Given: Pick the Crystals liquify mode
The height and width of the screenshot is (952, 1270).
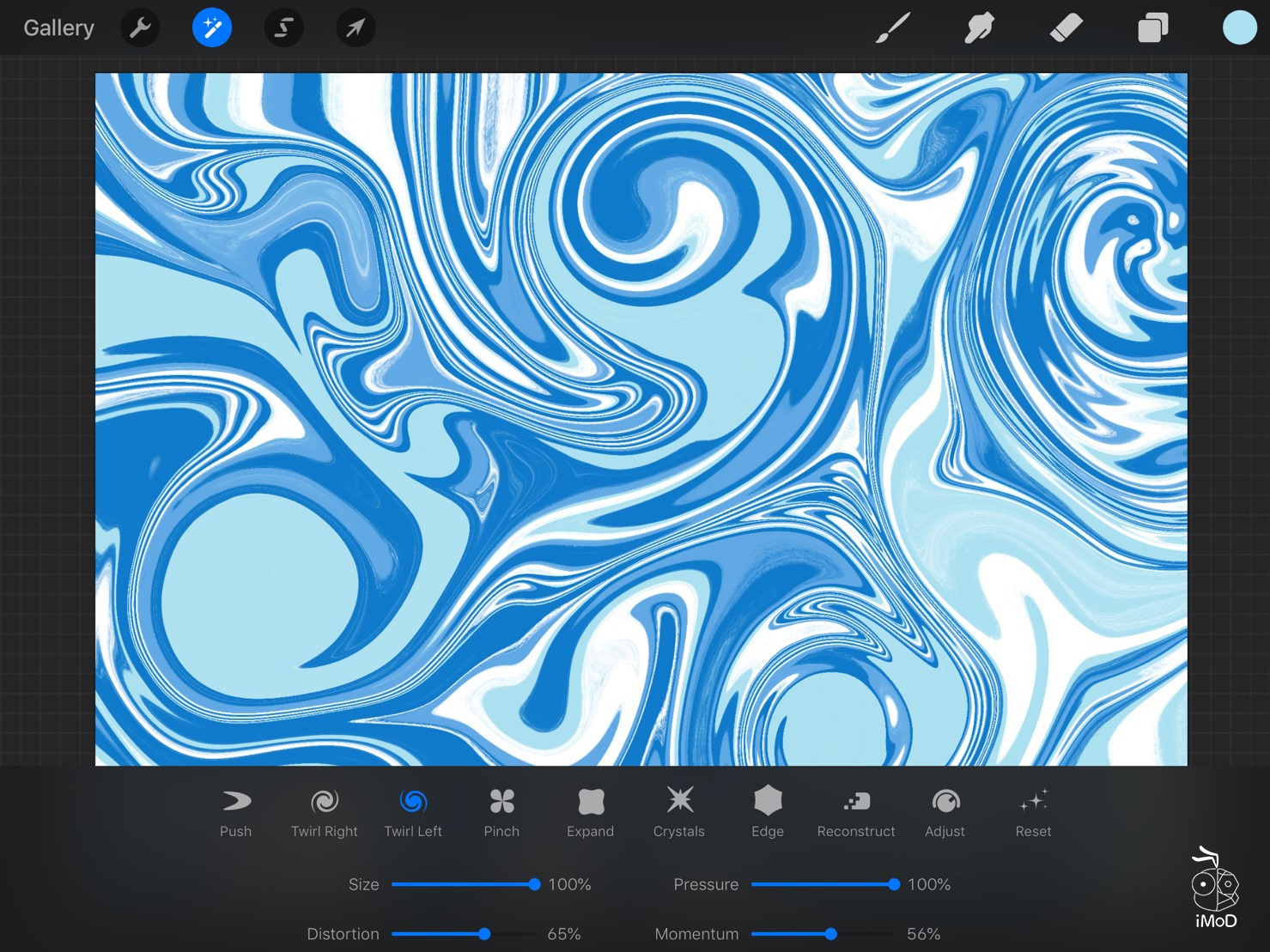Looking at the screenshot, I should pos(678,812).
